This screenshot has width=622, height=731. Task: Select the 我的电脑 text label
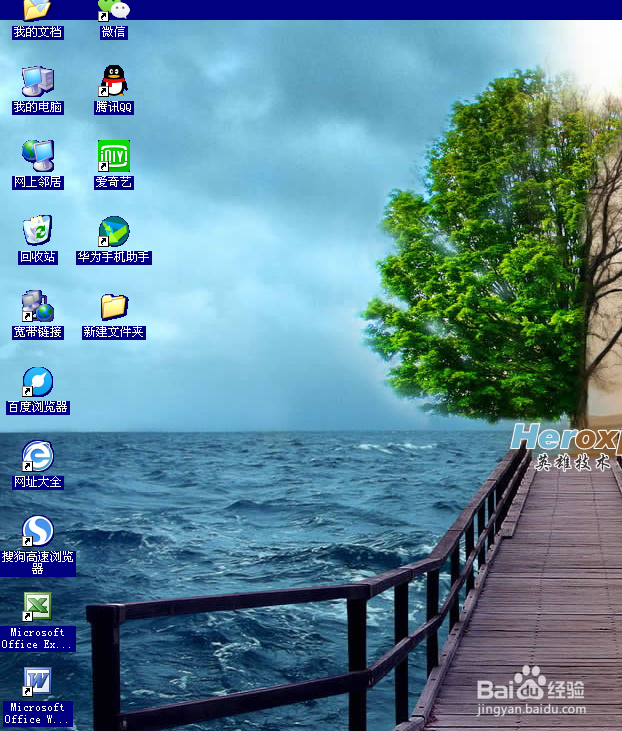(x=38, y=107)
